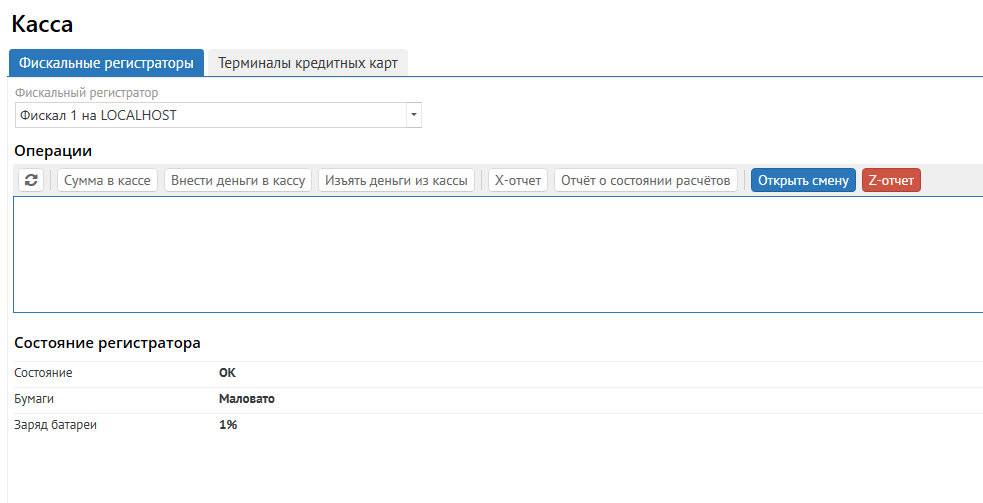Expand the fiscal registrar dropdown arrow
This screenshot has height=503, width=983.
click(x=413, y=115)
